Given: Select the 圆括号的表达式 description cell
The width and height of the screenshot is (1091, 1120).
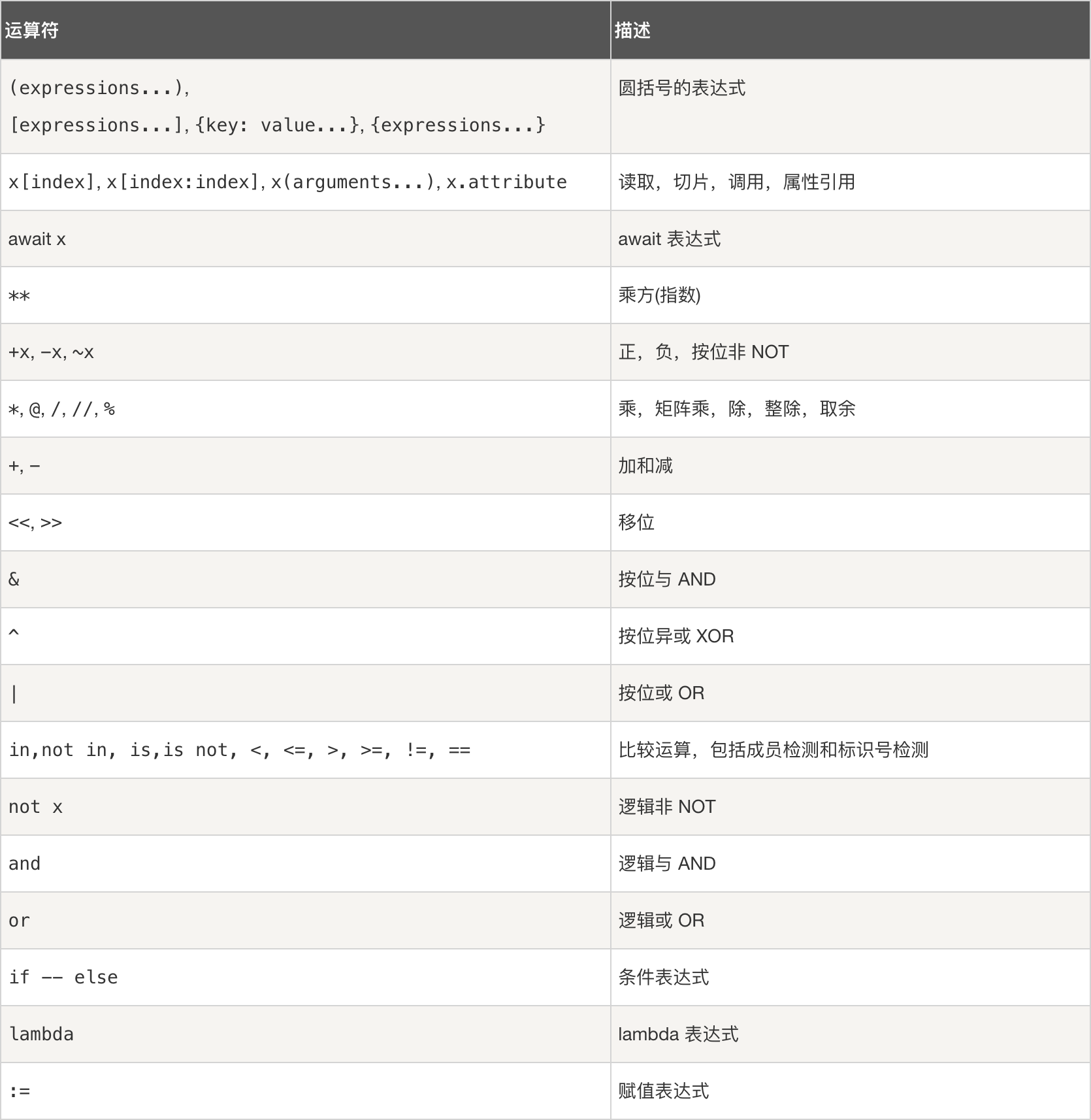Looking at the screenshot, I should coord(681,88).
